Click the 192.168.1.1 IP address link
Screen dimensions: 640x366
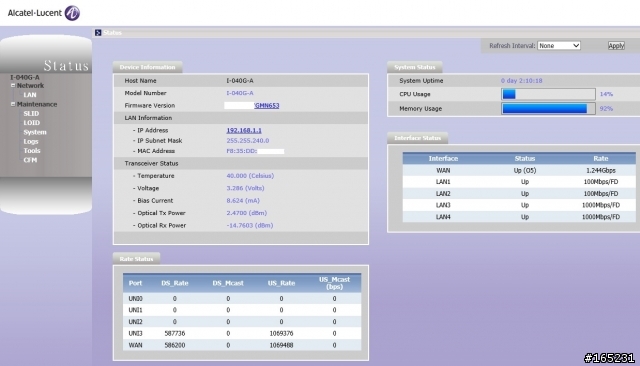point(244,131)
